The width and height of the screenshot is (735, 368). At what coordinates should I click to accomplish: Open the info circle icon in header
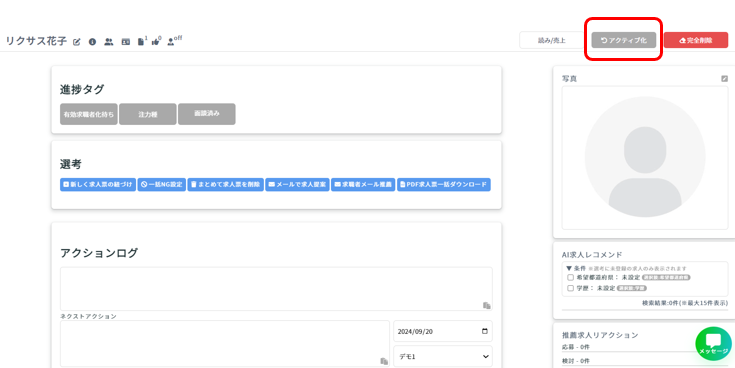point(92,42)
